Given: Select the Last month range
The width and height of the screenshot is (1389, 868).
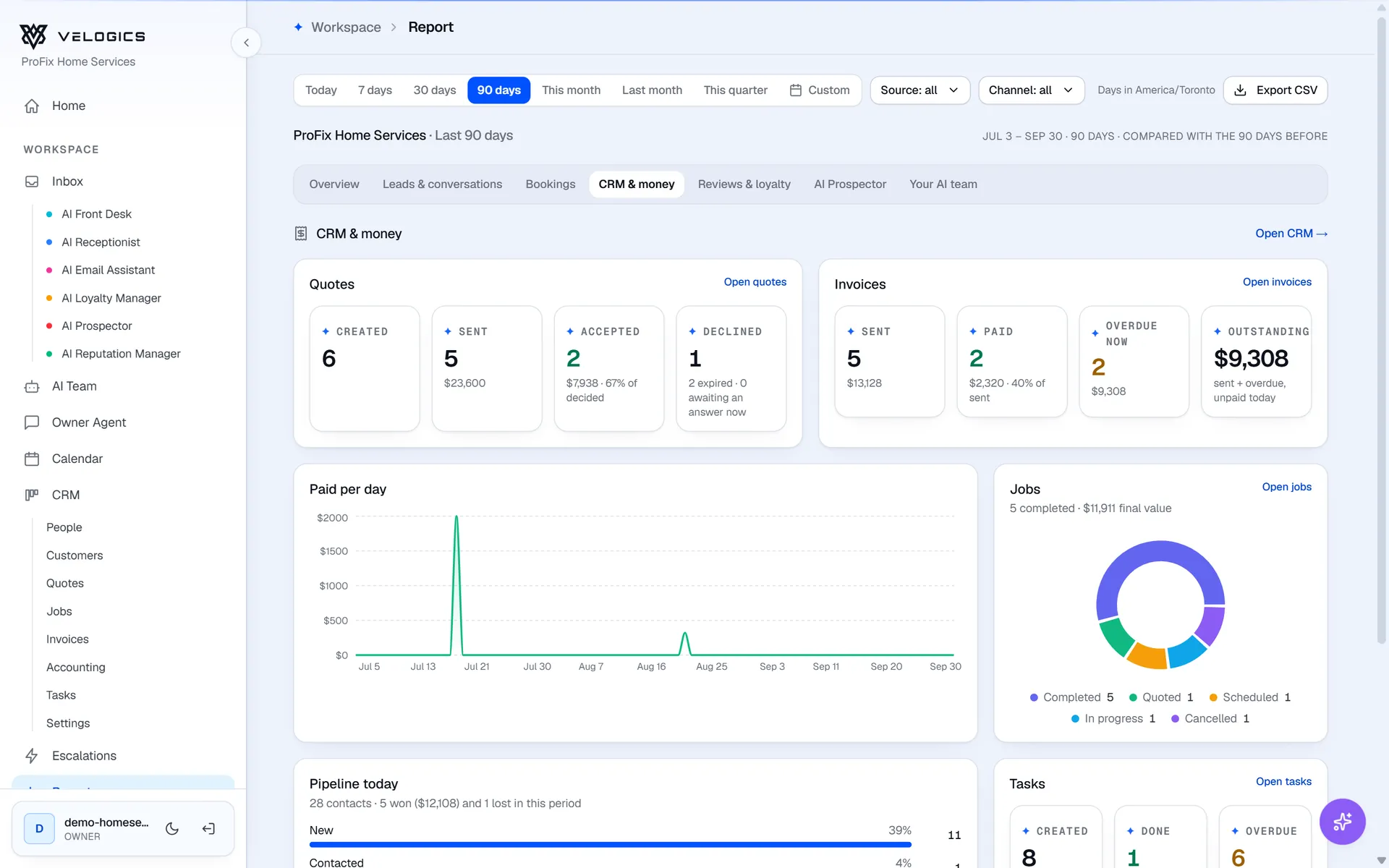Looking at the screenshot, I should [x=652, y=90].
